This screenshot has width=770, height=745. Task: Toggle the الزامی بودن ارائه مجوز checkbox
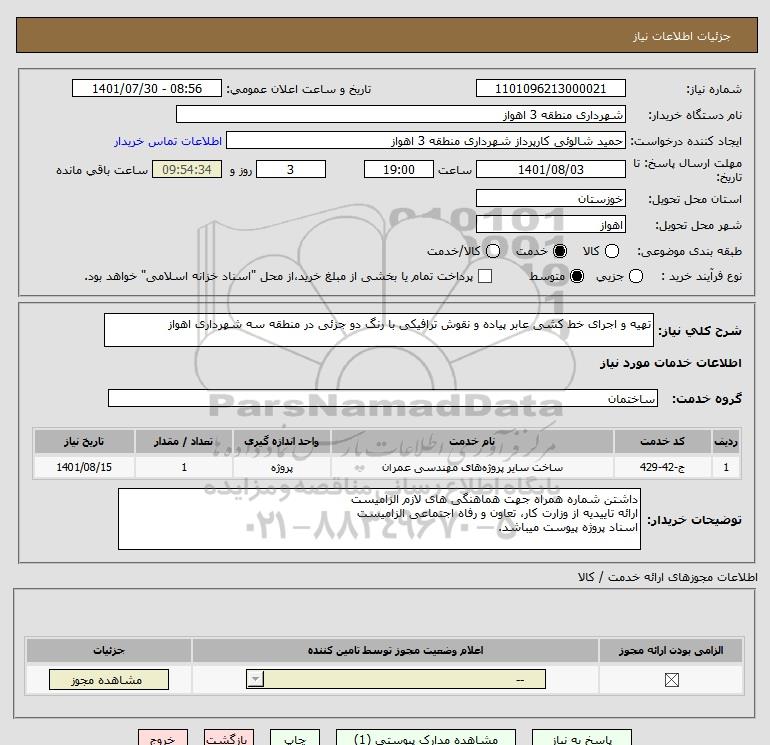pyautogui.click(x=671, y=680)
